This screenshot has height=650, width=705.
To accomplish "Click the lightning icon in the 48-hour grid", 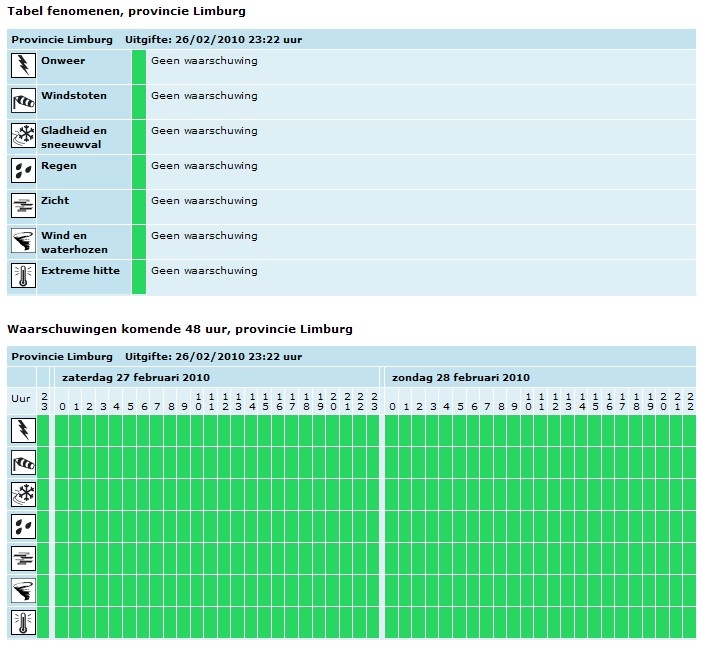I will (x=23, y=430).
